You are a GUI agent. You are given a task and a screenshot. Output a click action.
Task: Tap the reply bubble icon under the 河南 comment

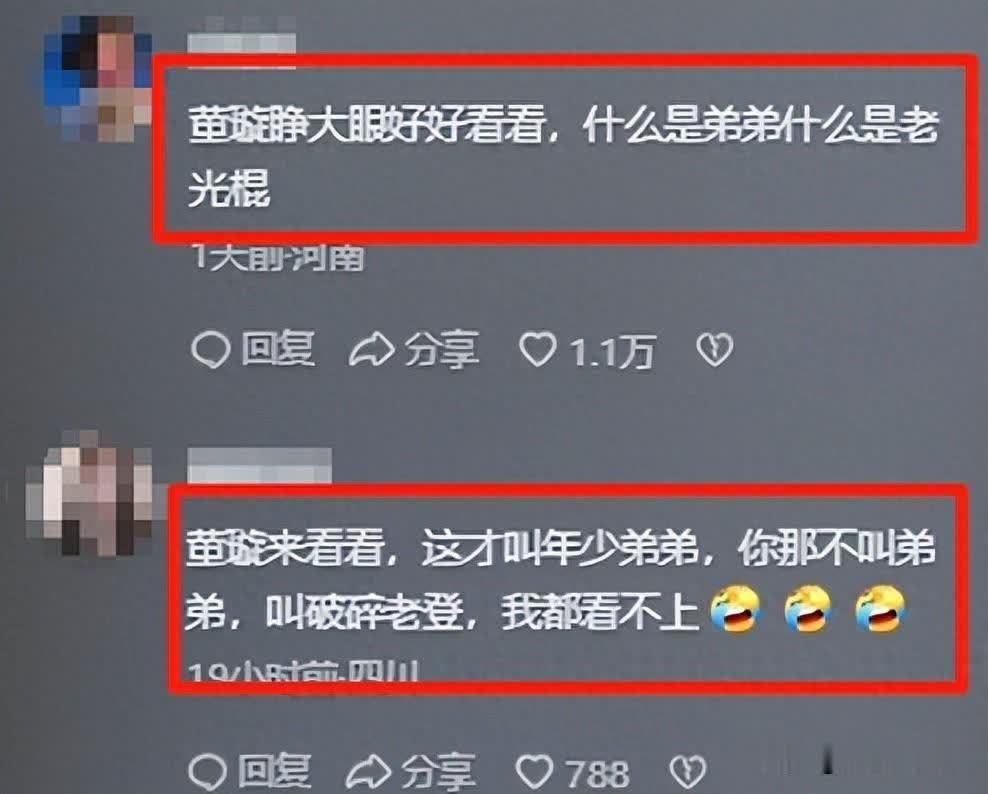[210, 350]
